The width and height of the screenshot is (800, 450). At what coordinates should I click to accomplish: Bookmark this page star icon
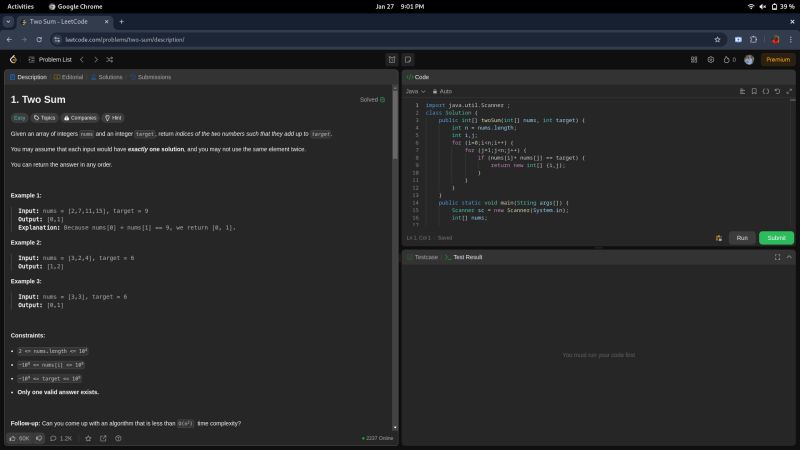pos(717,40)
